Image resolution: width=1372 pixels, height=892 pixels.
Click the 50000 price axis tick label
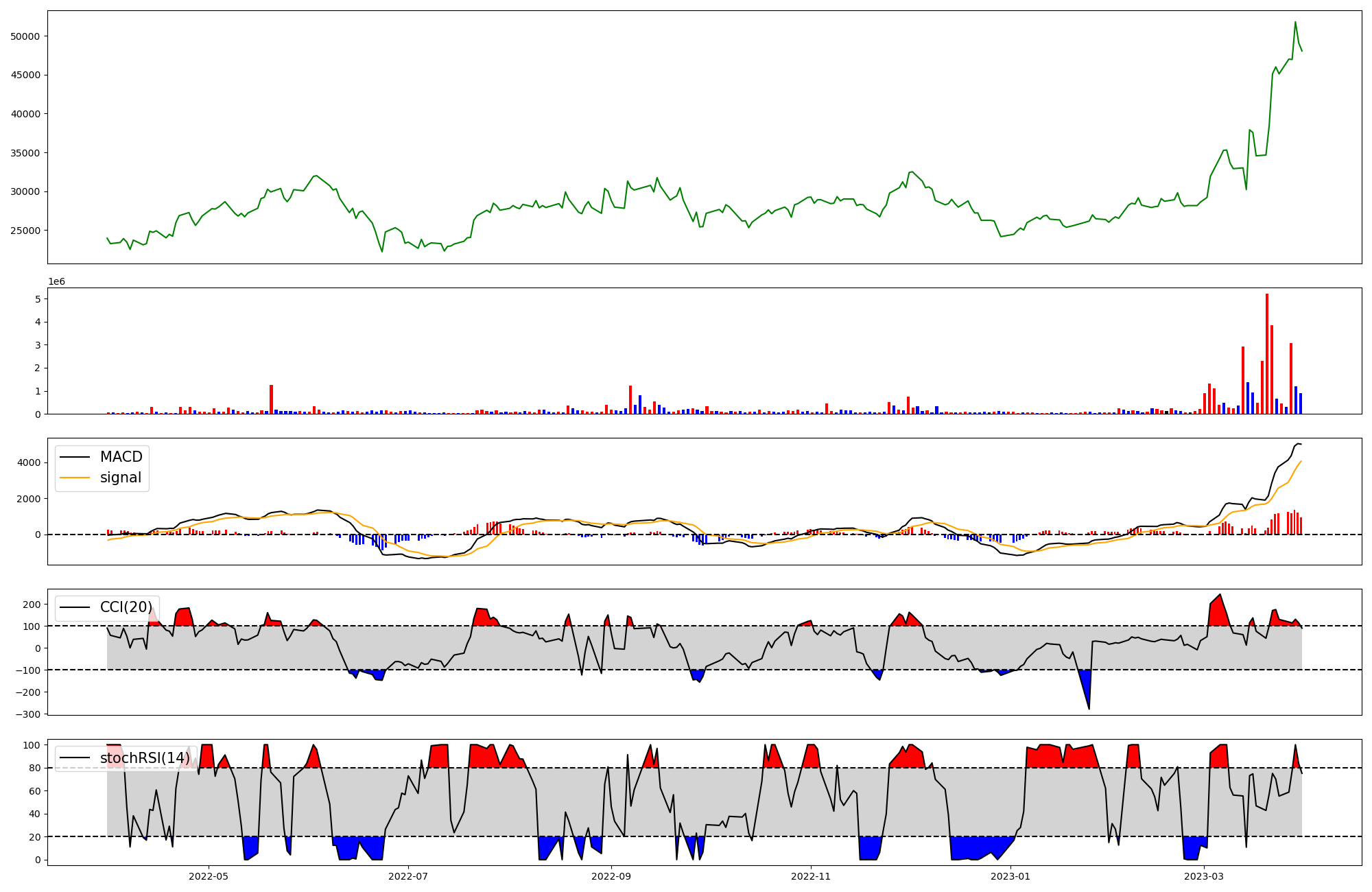click(x=25, y=36)
